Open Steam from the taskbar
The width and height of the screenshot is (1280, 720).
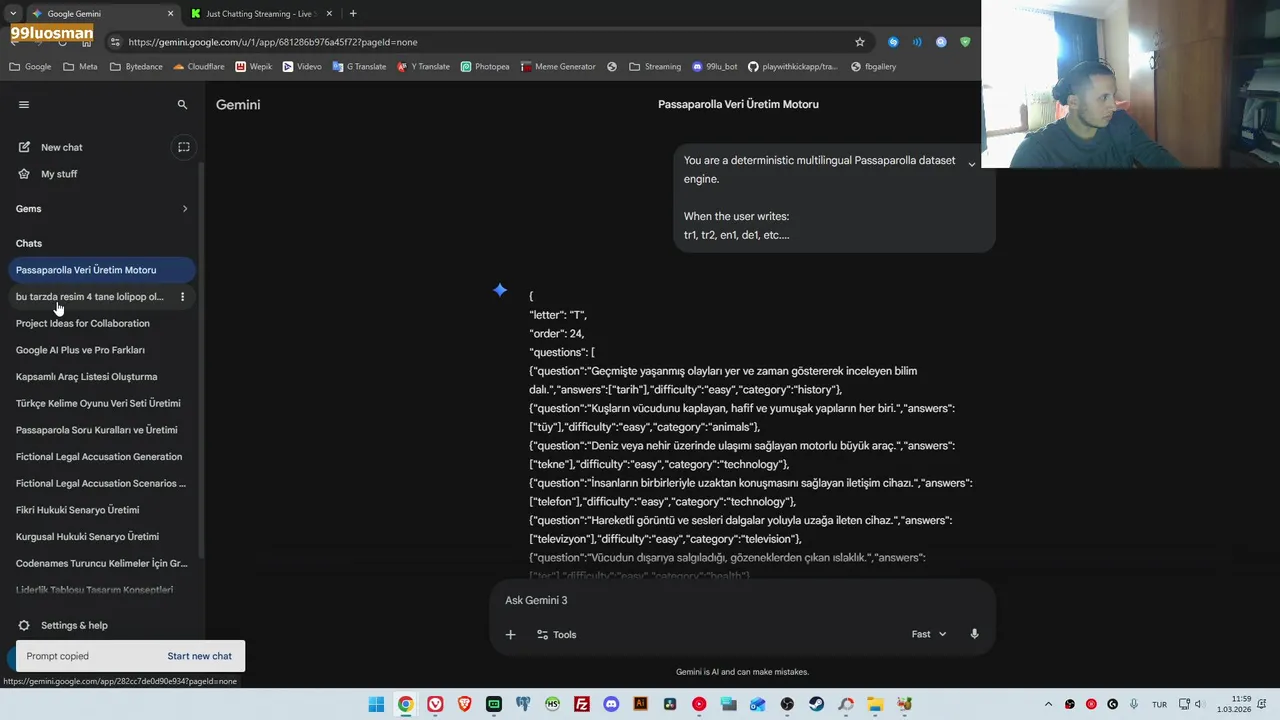(x=816, y=704)
